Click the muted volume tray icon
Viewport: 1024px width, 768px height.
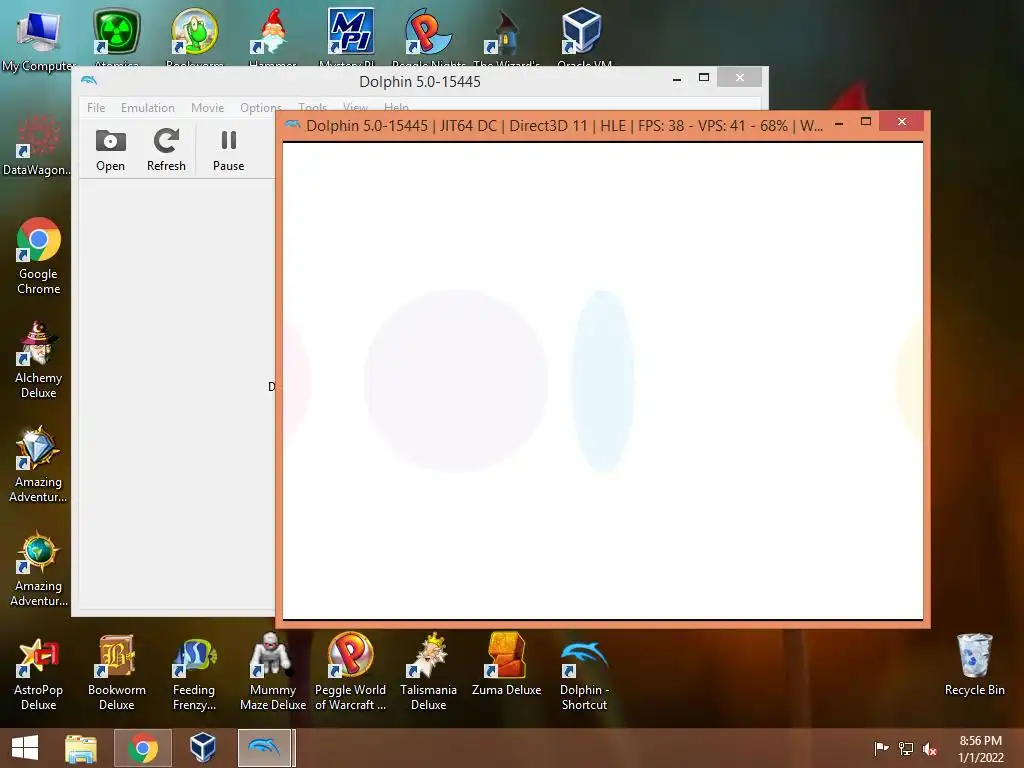[x=930, y=748]
